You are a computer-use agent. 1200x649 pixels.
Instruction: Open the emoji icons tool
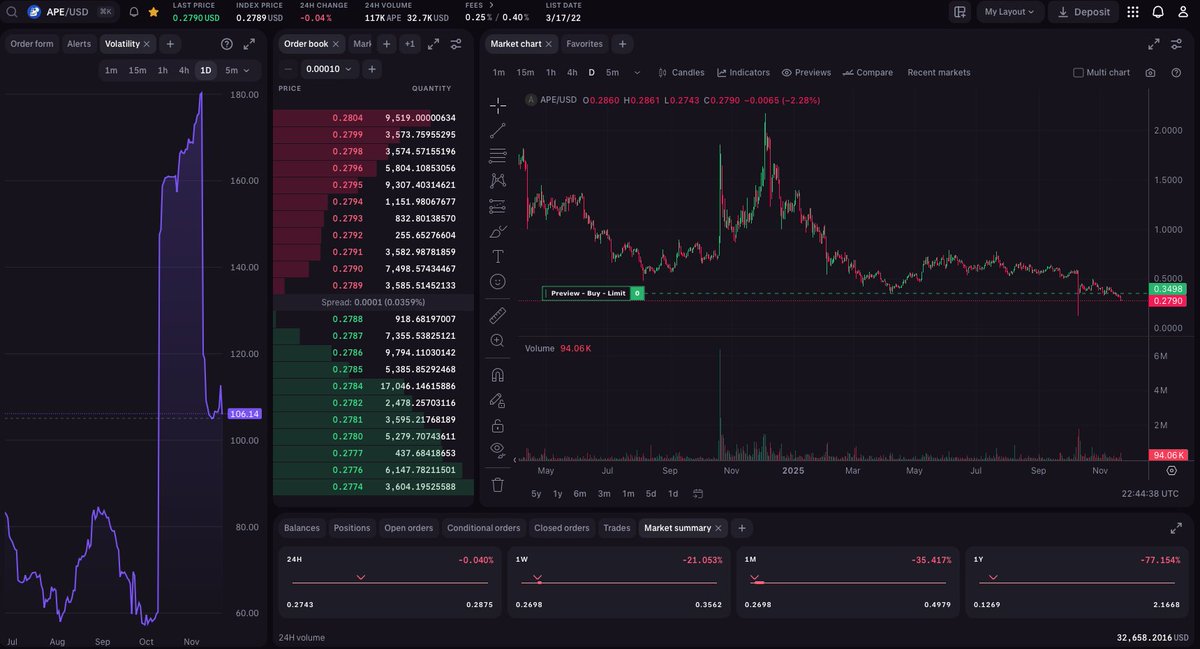tap(497, 282)
